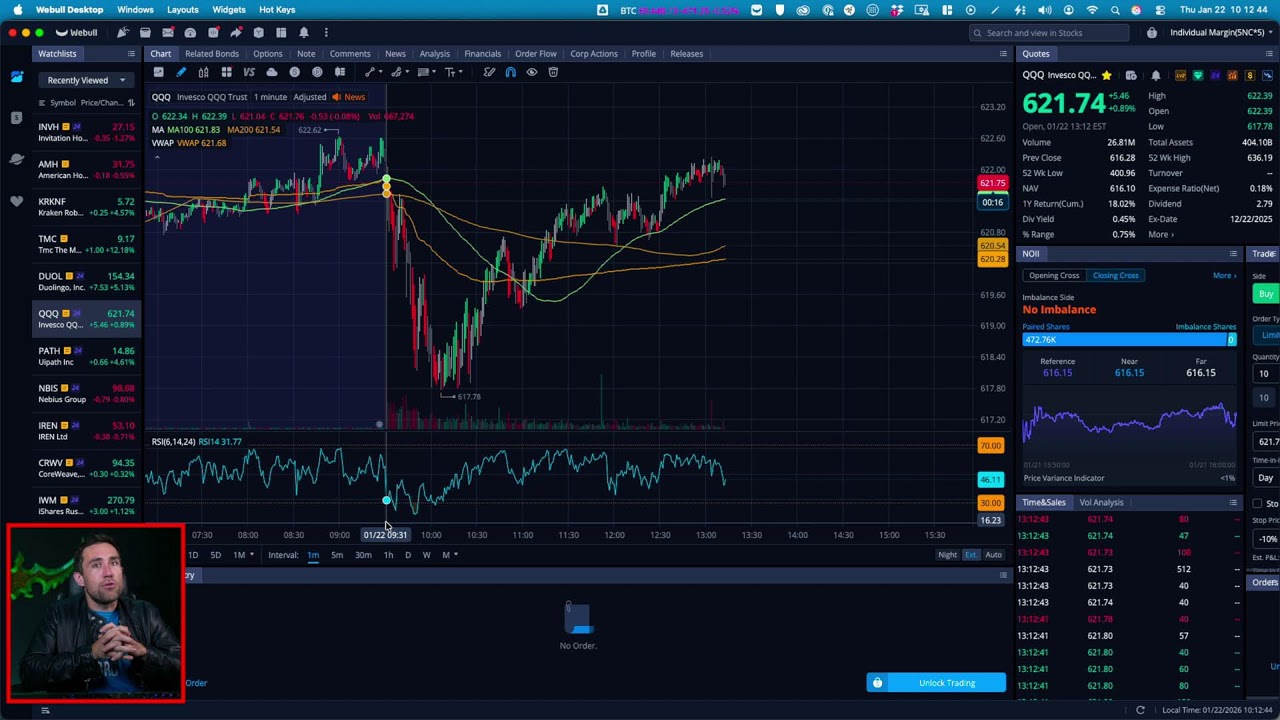Select the 1m interval
The width and height of the screenshot is (1280, 720).
point(313,555)
